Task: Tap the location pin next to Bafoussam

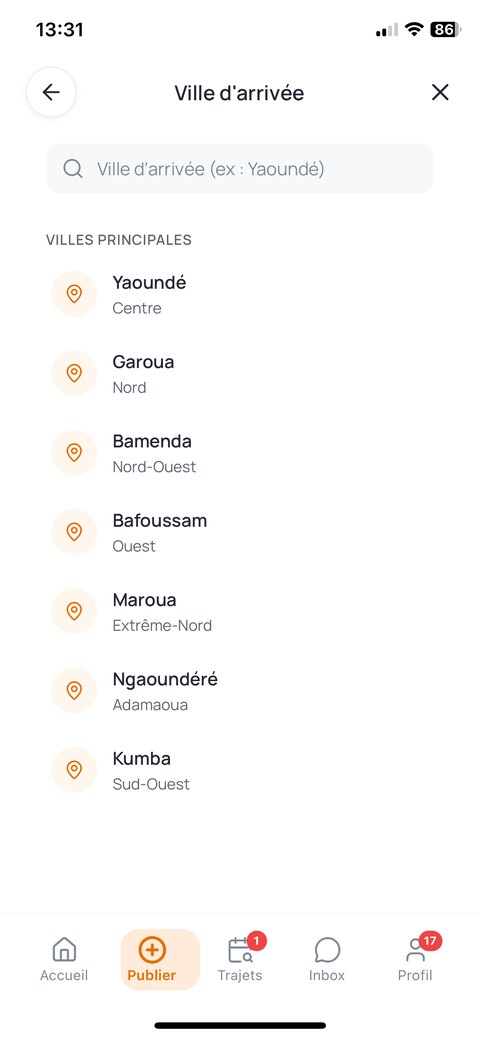Action: point(74,532)
